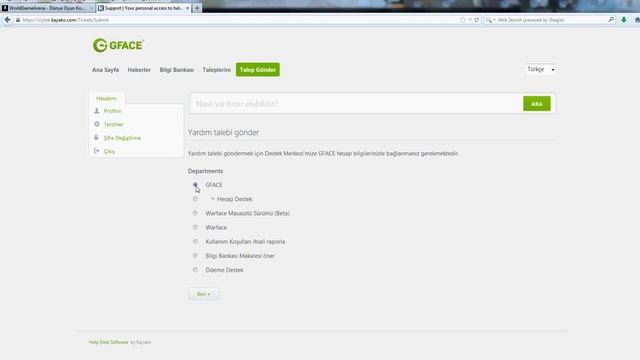Click the lock icon in address bar

[18, 20]
